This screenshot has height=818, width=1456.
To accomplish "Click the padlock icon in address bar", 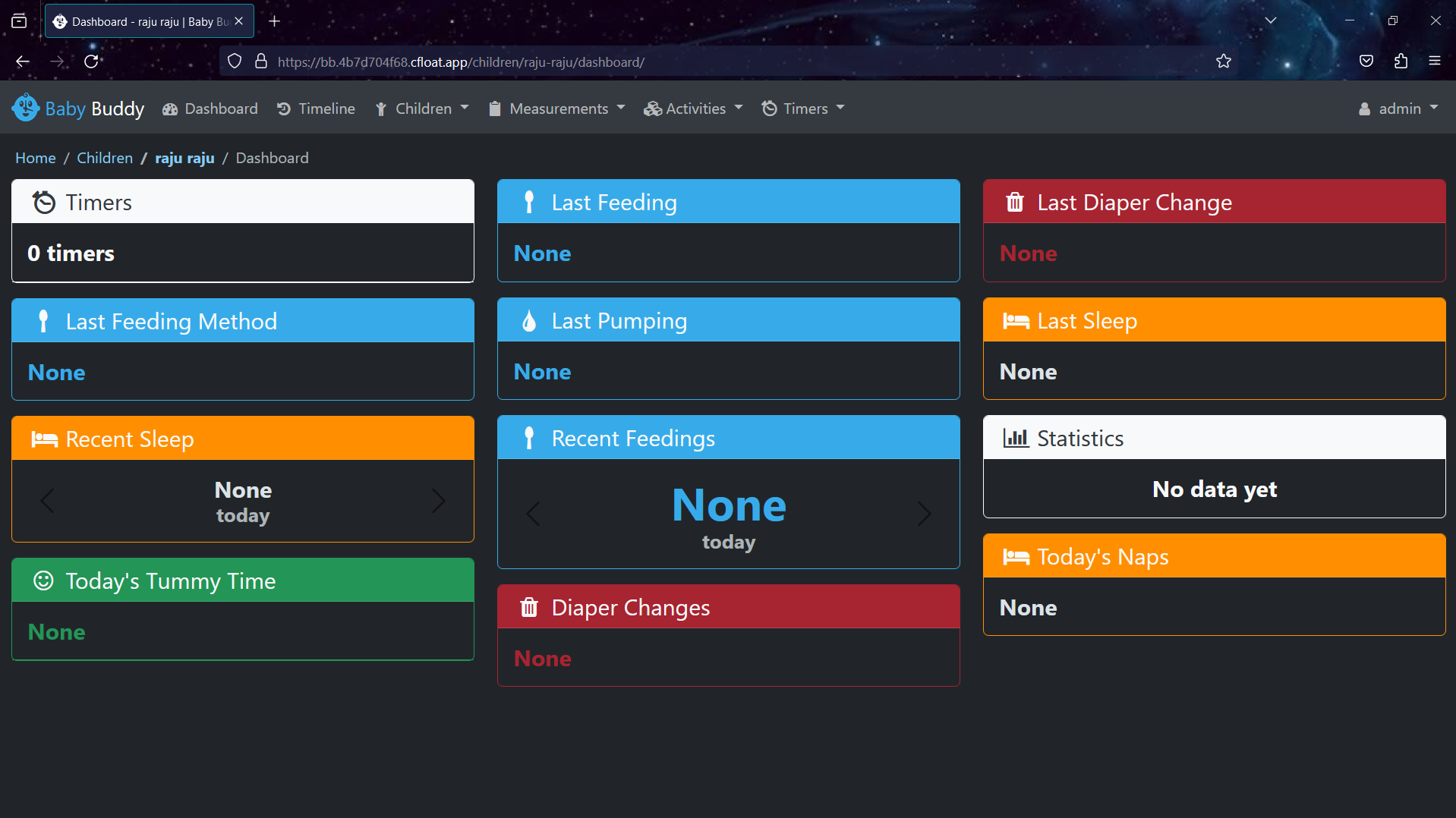I will click(x=261, y=61).
